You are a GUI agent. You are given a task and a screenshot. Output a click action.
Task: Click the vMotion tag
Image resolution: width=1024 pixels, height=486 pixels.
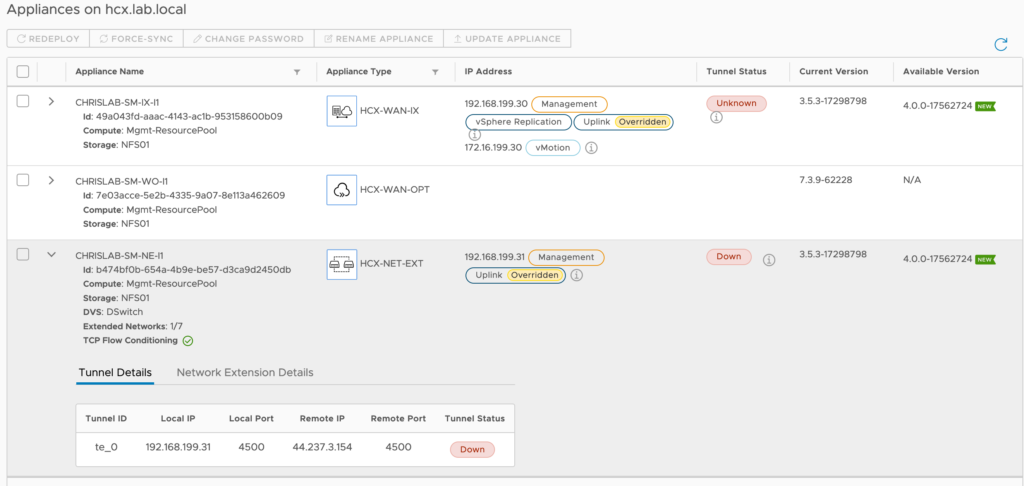(x=552, y=148)
